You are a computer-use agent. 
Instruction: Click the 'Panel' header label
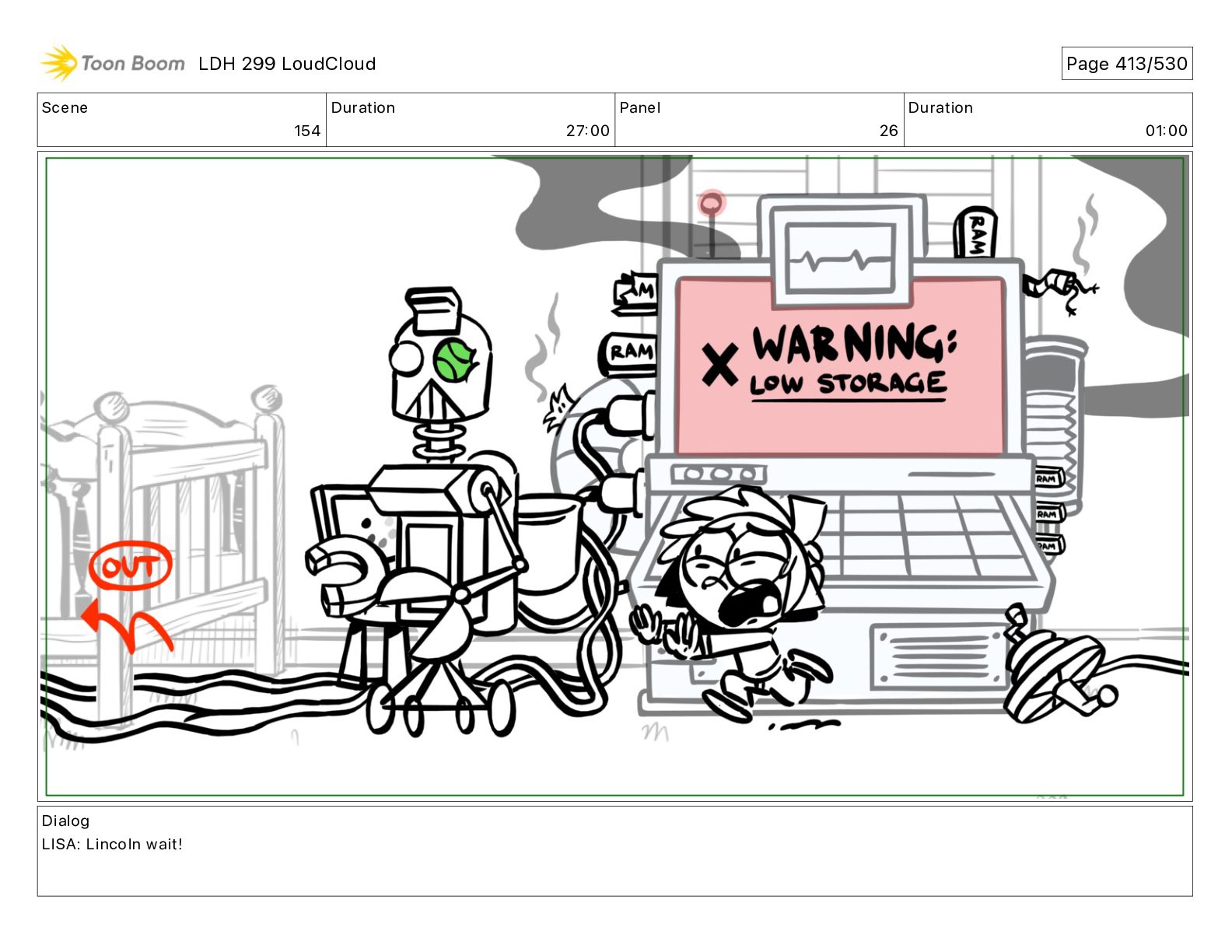tap(640, 107)
